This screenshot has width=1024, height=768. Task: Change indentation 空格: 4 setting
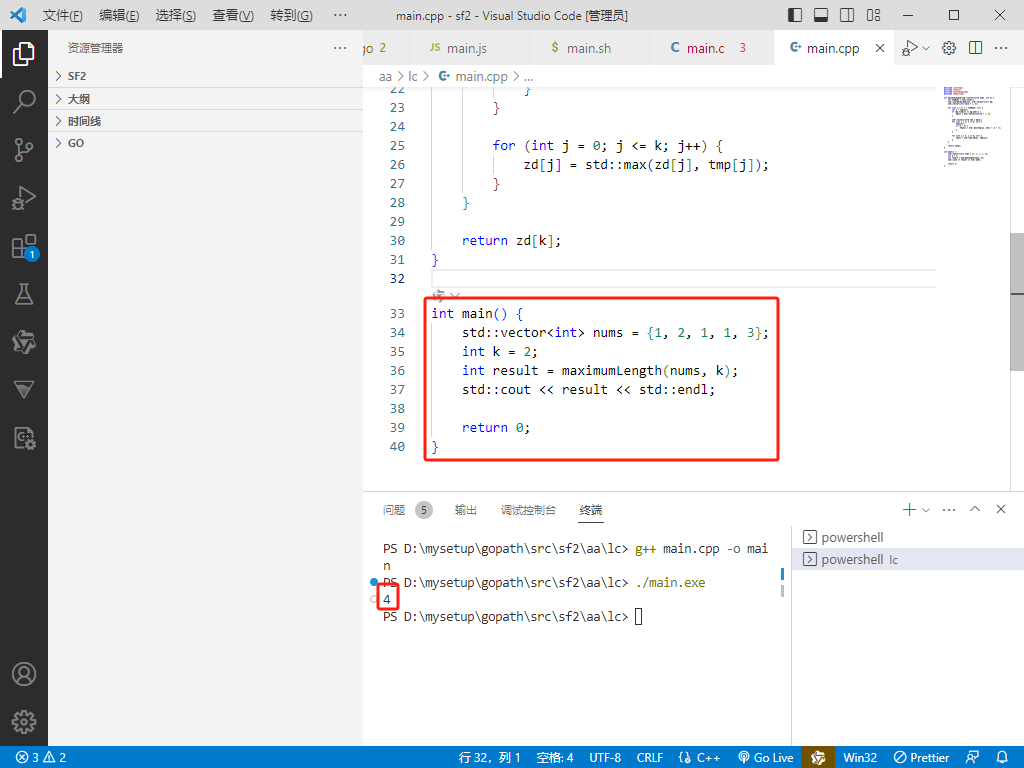point(555,758)
